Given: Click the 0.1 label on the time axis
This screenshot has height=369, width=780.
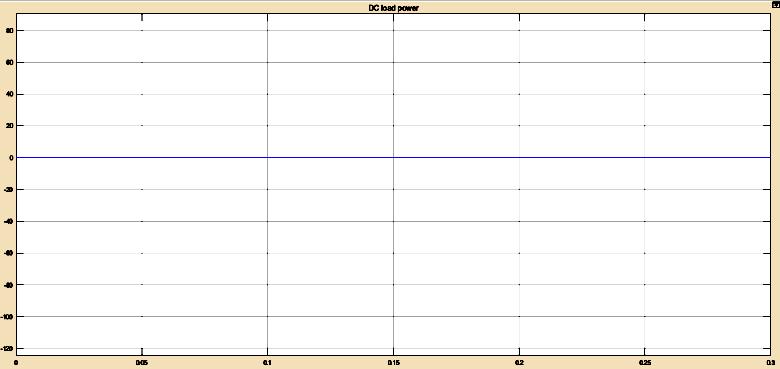Looking at the screenshot, I should (268, 363).
